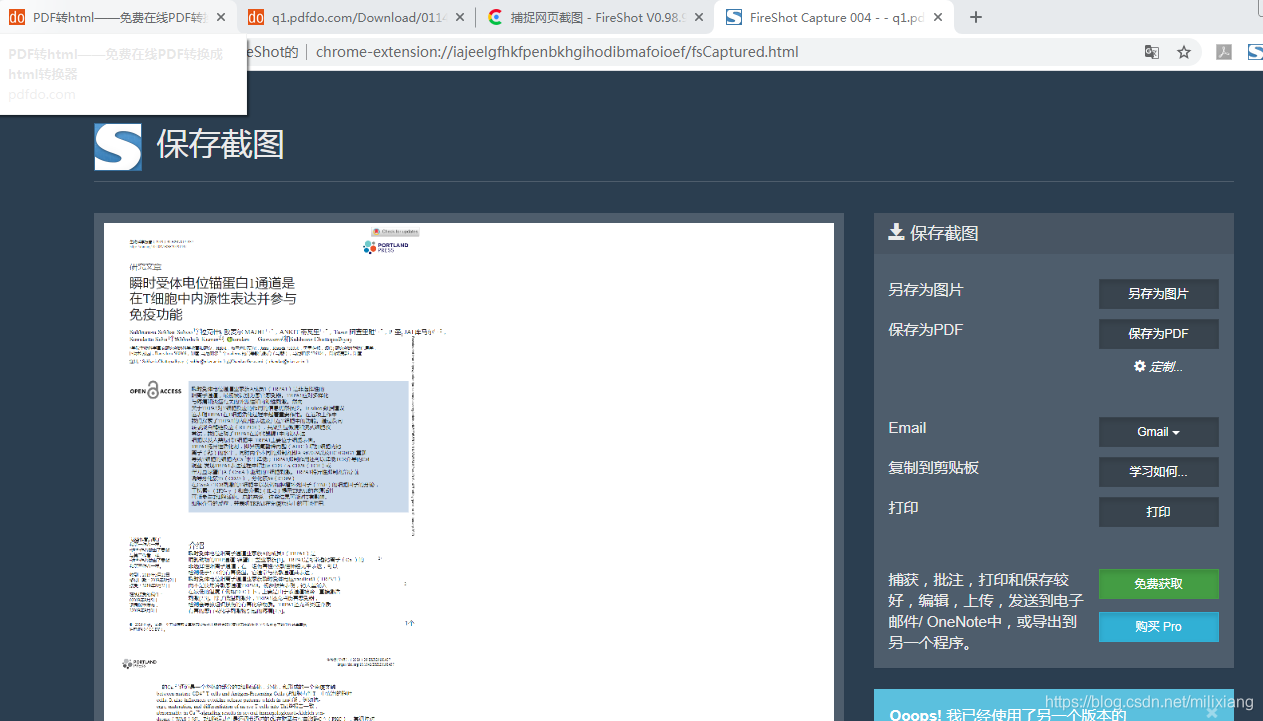Click the address bar URL
1263x721 pixels.
click(x=557, y=52)
